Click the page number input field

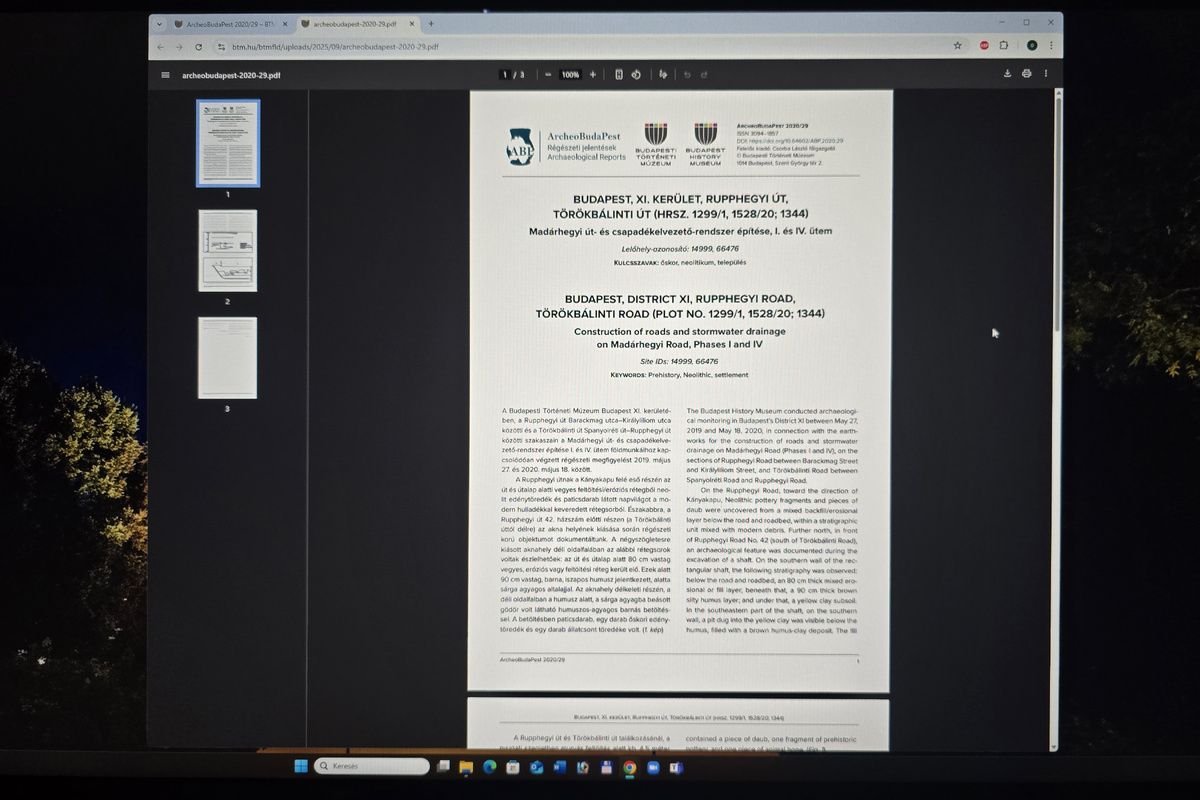[x=506, y=75]
